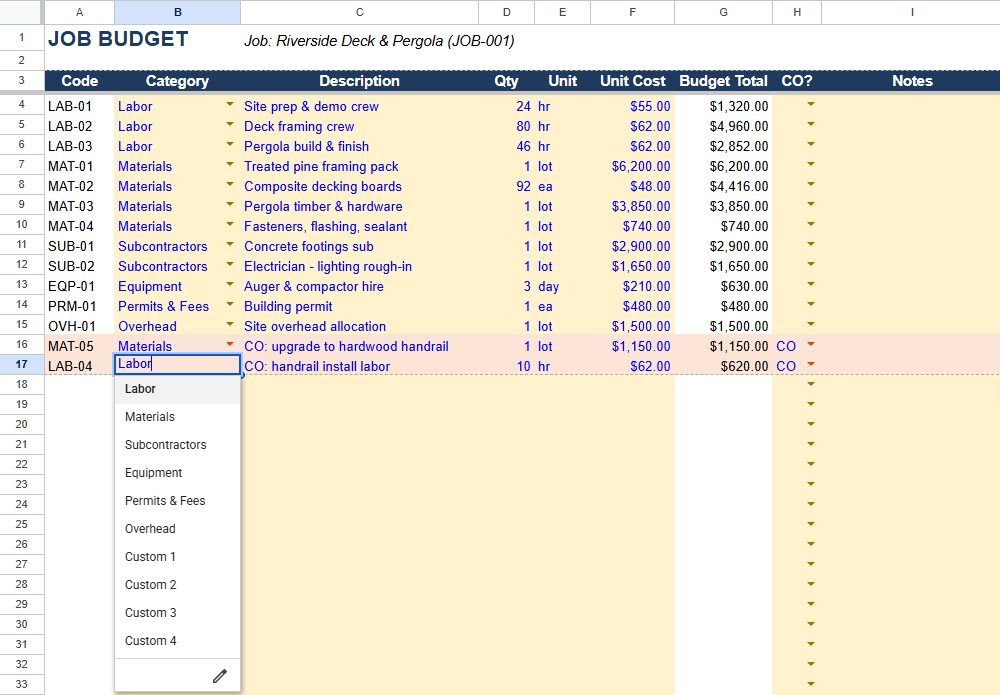This screenshot has height=695, width=1000.
Task: Open category dropdown arrow for LAB-02 row
Action: click(x=230, y=124)
